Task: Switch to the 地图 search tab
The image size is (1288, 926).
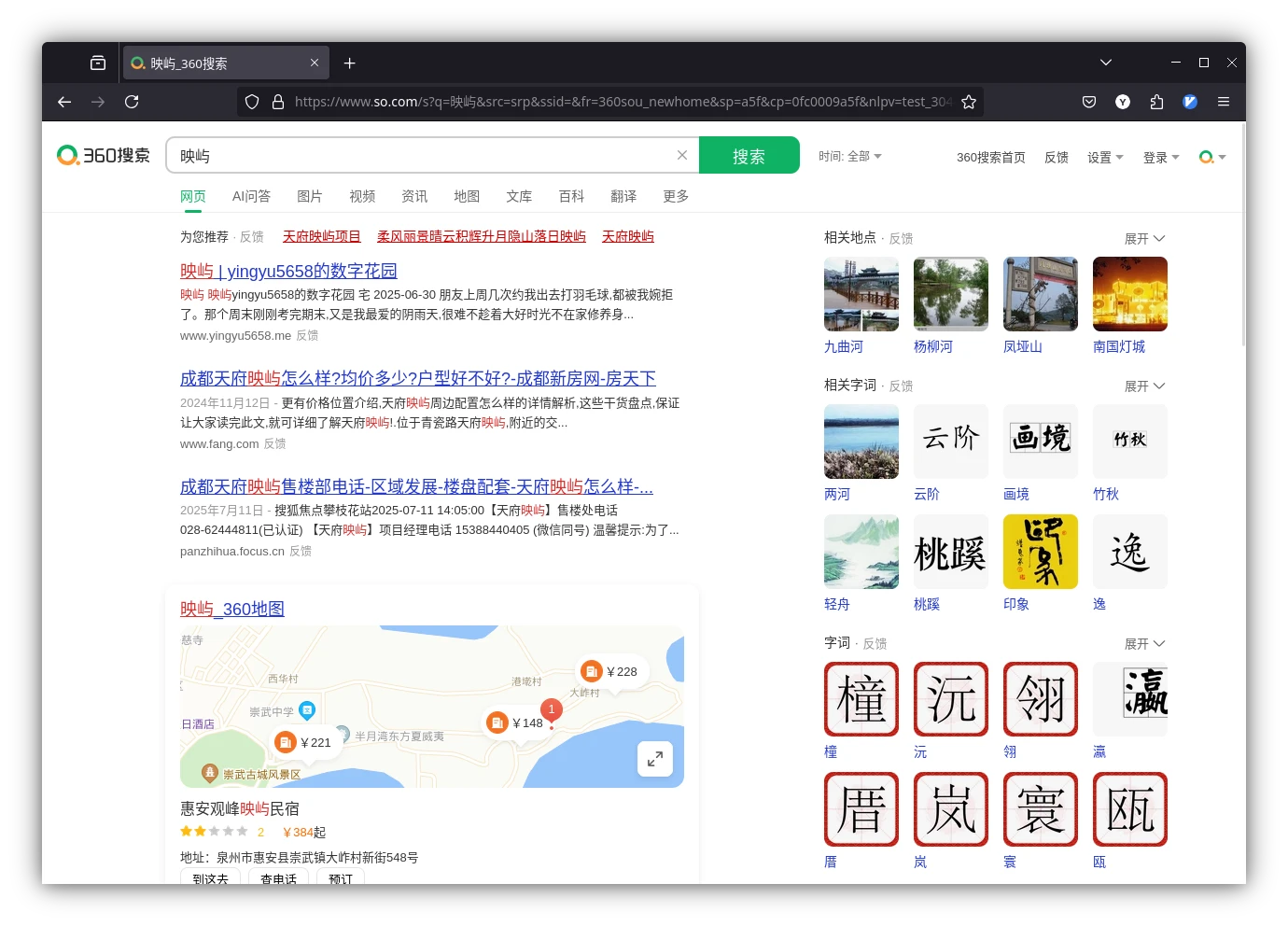Action: [x=467, y=196]
